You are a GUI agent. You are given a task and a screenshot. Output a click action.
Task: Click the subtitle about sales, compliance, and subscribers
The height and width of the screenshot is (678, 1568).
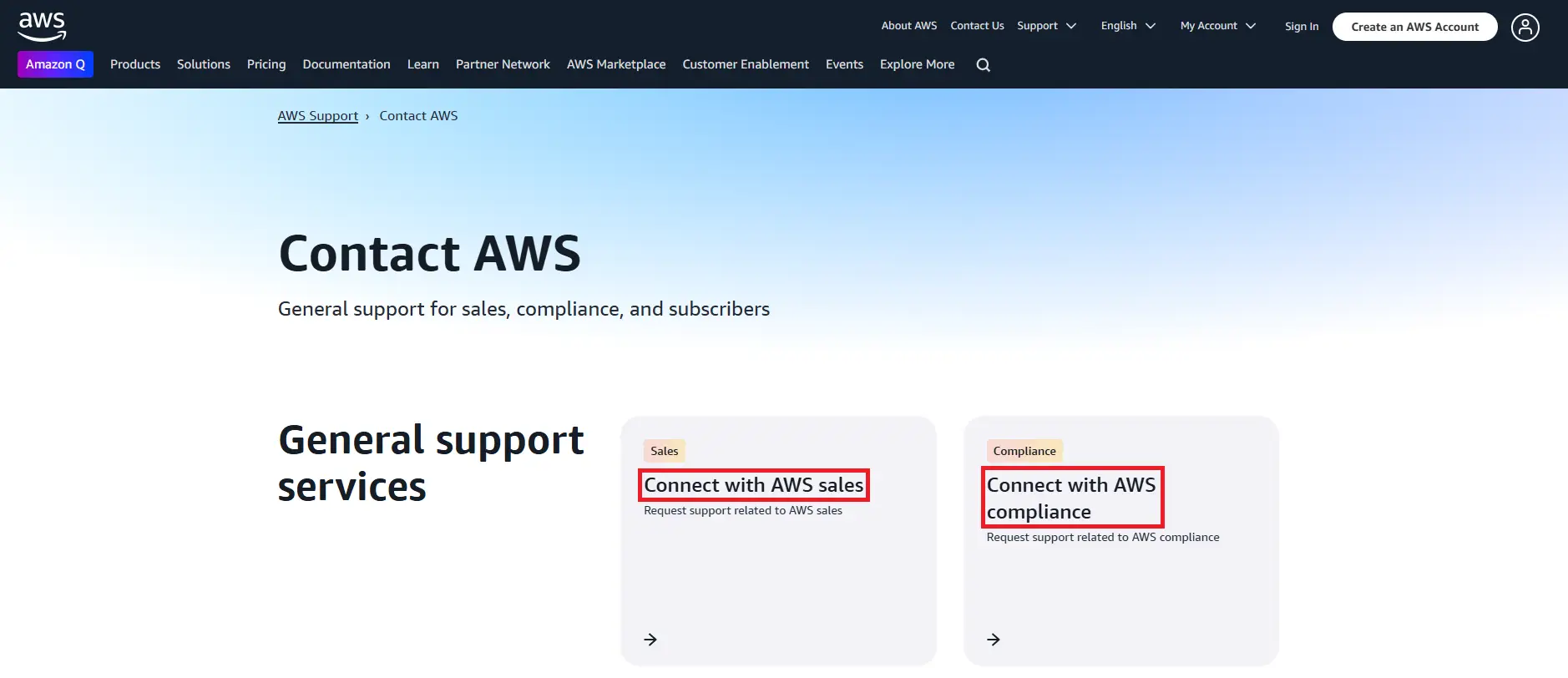(524, 309)
